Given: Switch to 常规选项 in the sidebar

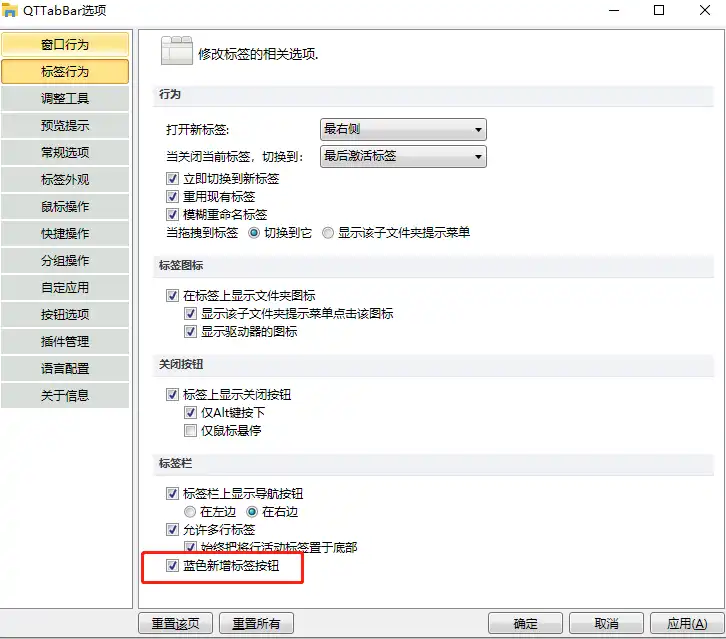Looking at the screenshot, I should [65, 152].
